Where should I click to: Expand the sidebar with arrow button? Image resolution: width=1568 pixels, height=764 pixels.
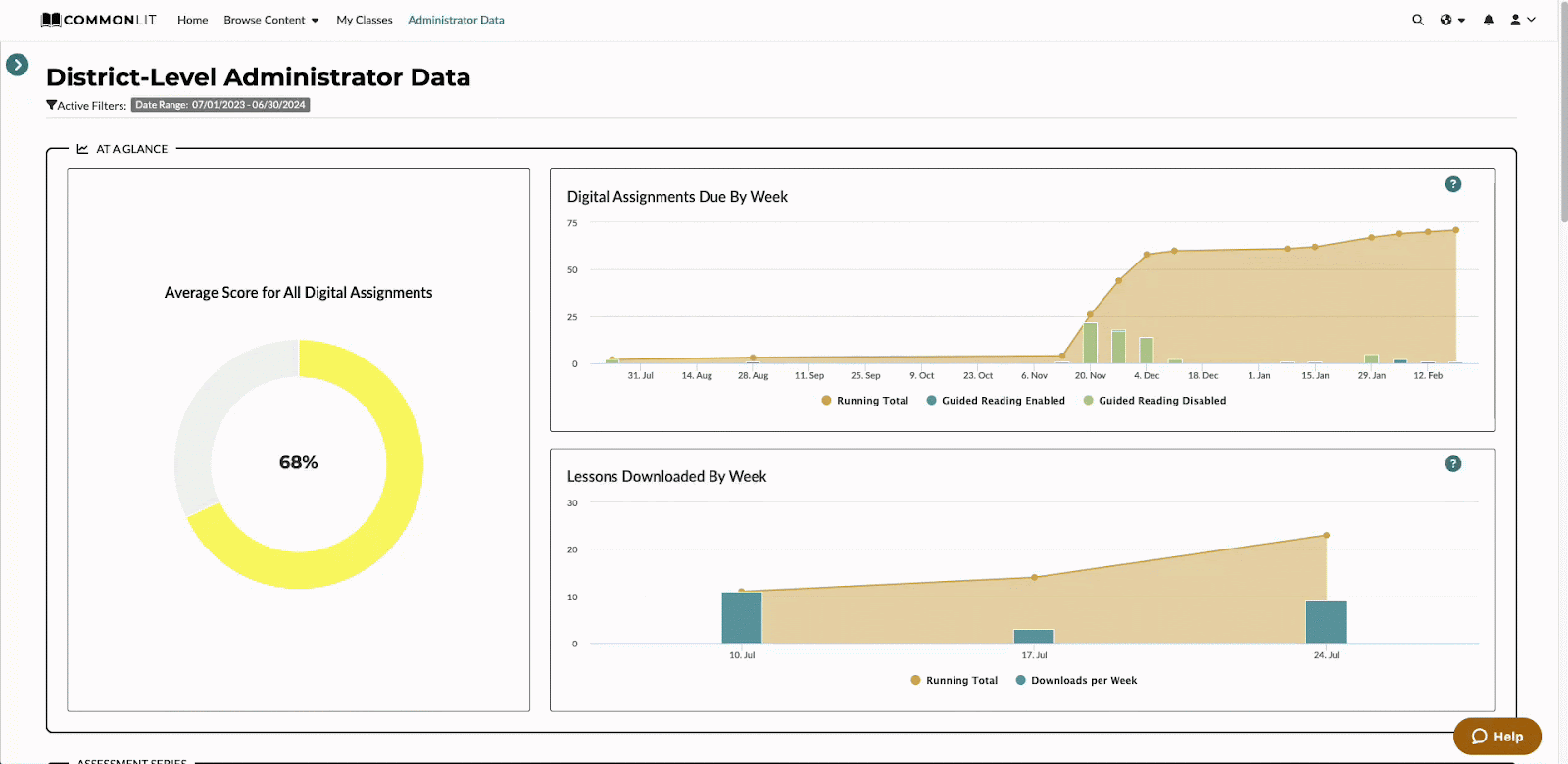[x=18, y=65]
